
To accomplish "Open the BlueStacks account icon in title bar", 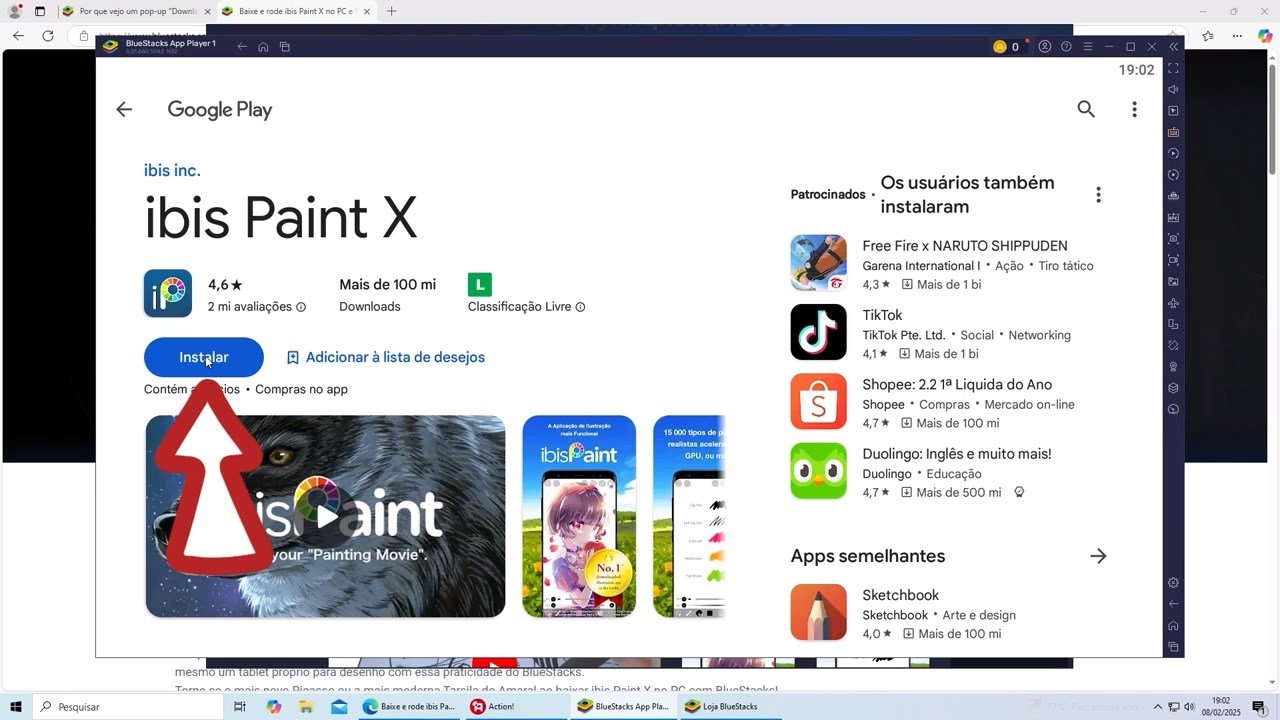I will click(x=1045, y=46).
